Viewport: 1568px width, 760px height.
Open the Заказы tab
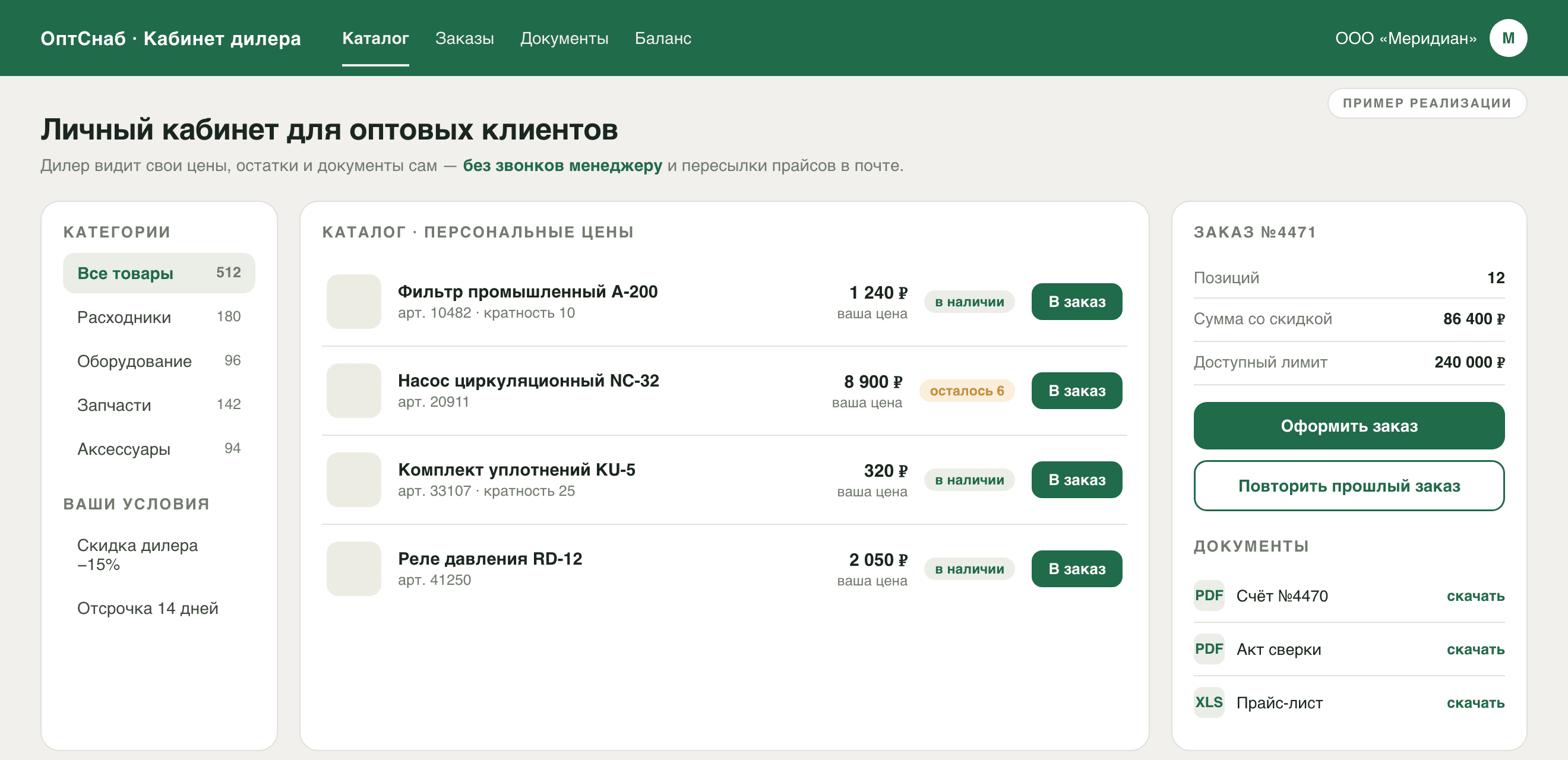coord(464,39)
